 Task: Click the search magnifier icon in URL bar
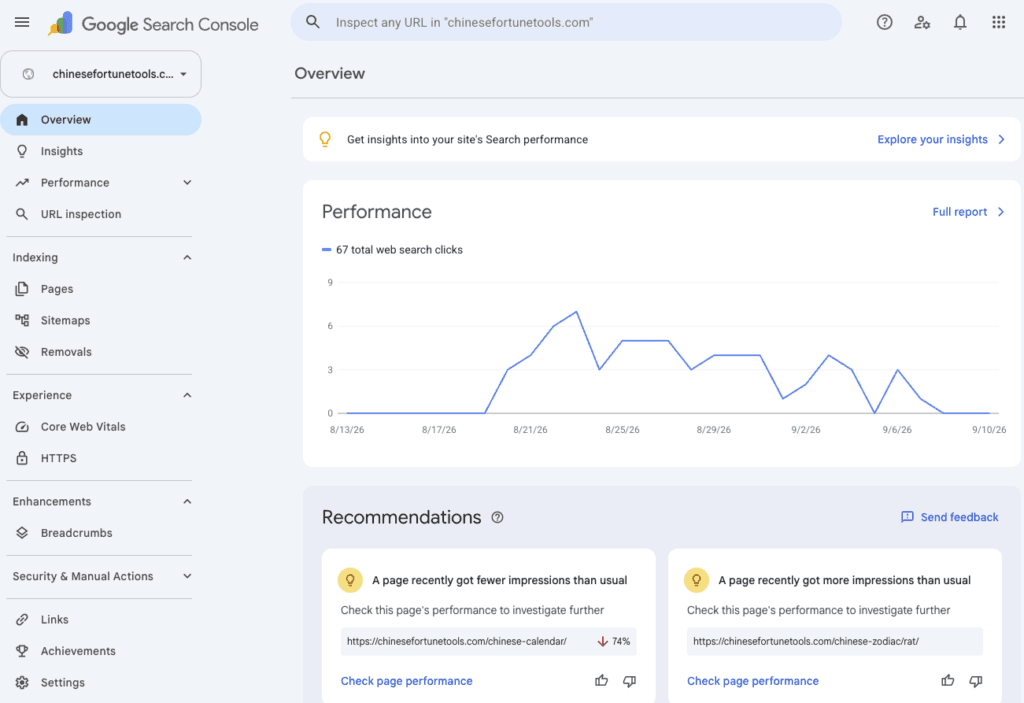[x=313, y=22]
